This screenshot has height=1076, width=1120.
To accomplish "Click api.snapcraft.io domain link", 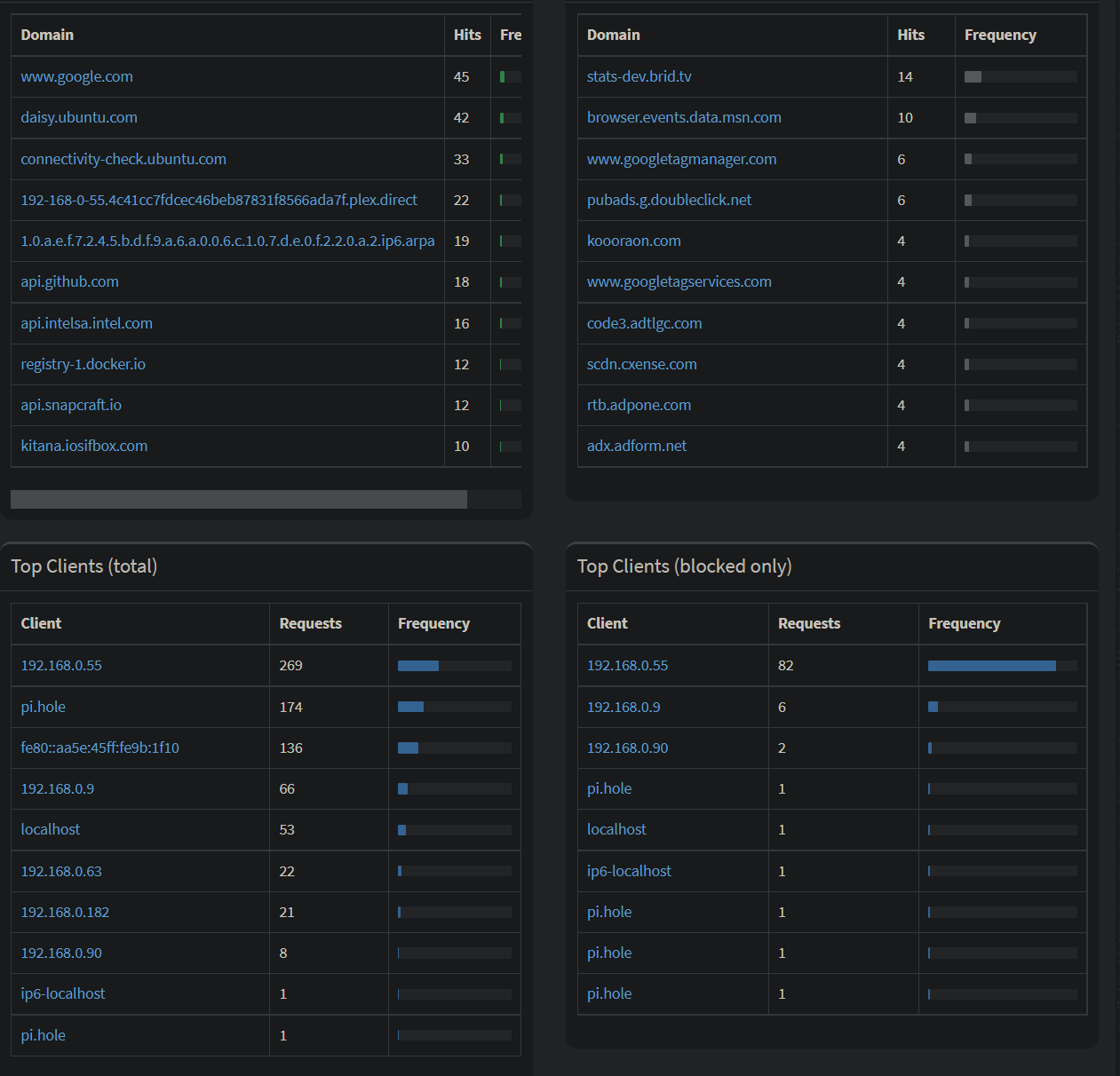I will tap(71, 405).
